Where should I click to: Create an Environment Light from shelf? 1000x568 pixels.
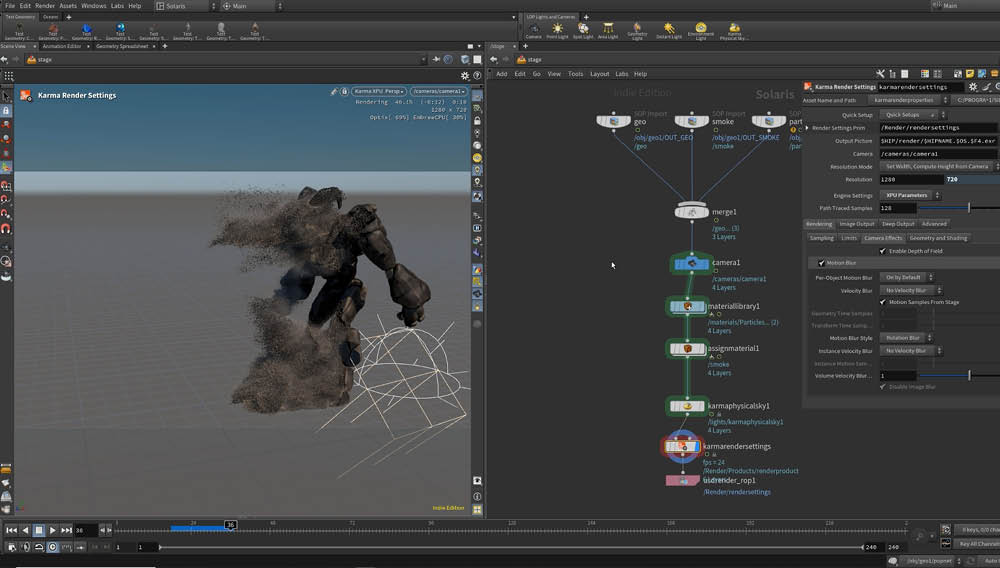tap(701, 30)
